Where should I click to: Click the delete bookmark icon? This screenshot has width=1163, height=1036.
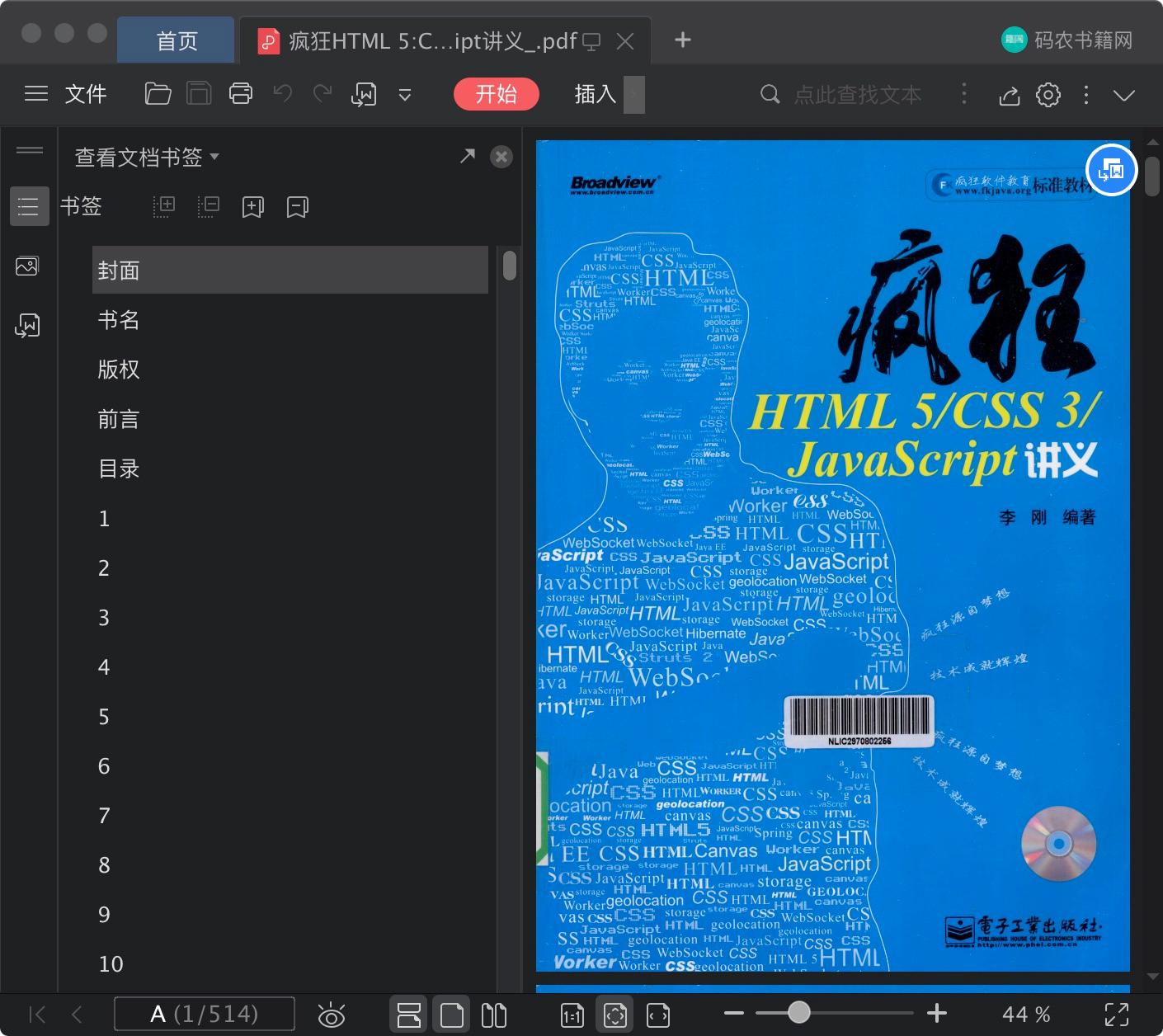pos(298,207)
